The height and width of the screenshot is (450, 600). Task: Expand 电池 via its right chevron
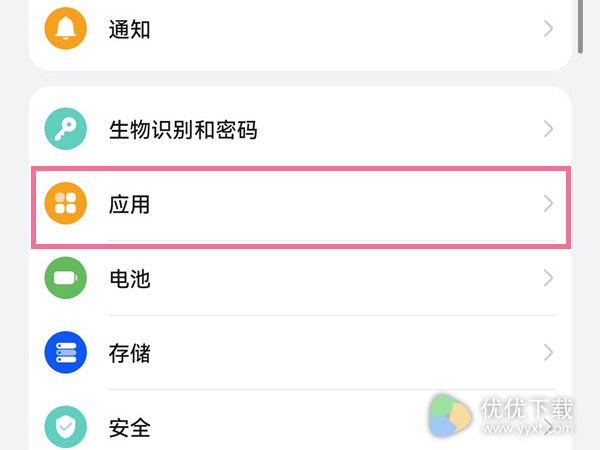point(548,278)
